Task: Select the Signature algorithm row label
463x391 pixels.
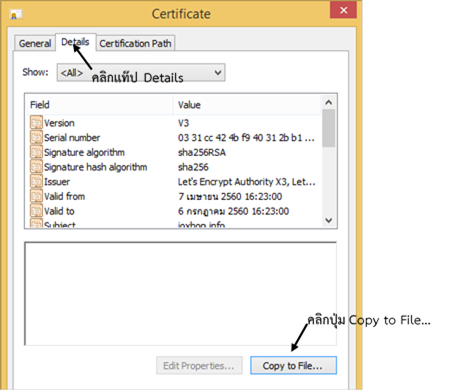Action: click(84, 152)
